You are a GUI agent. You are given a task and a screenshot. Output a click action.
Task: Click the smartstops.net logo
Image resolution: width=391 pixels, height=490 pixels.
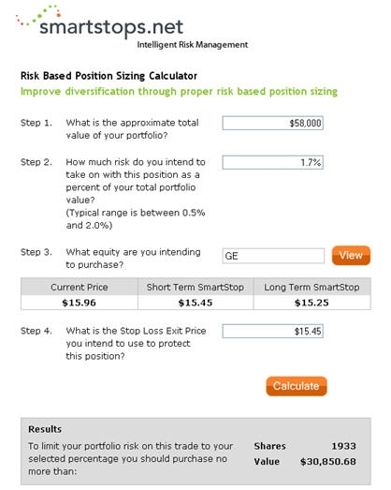click(100, 22)
